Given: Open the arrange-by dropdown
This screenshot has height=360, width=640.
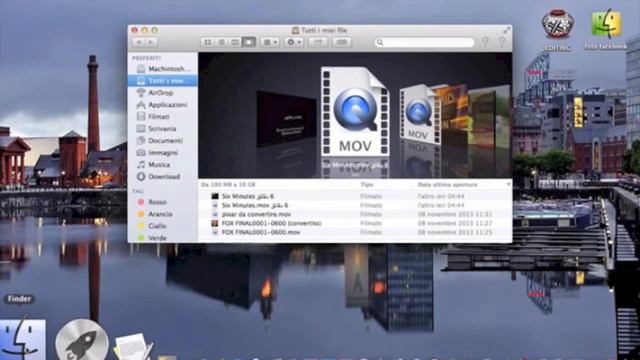Looking at the screenshot, I should point(270,42).
